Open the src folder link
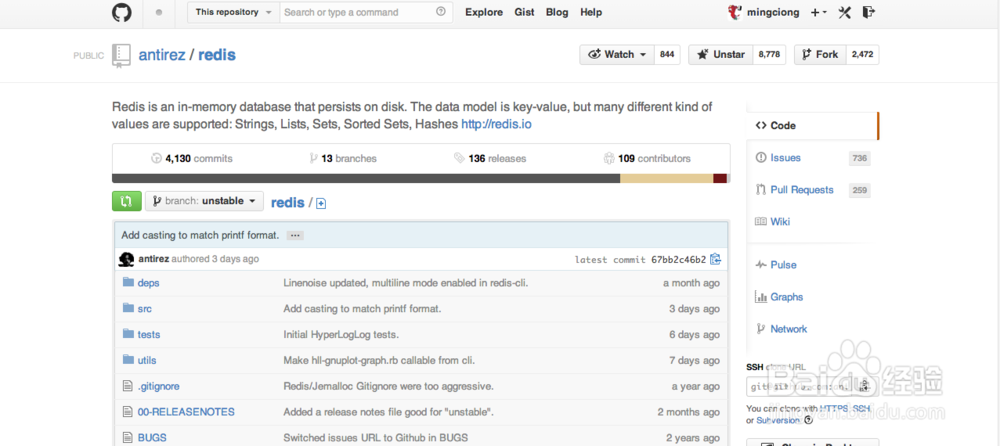1000x446 pixels. coord(145,309)
